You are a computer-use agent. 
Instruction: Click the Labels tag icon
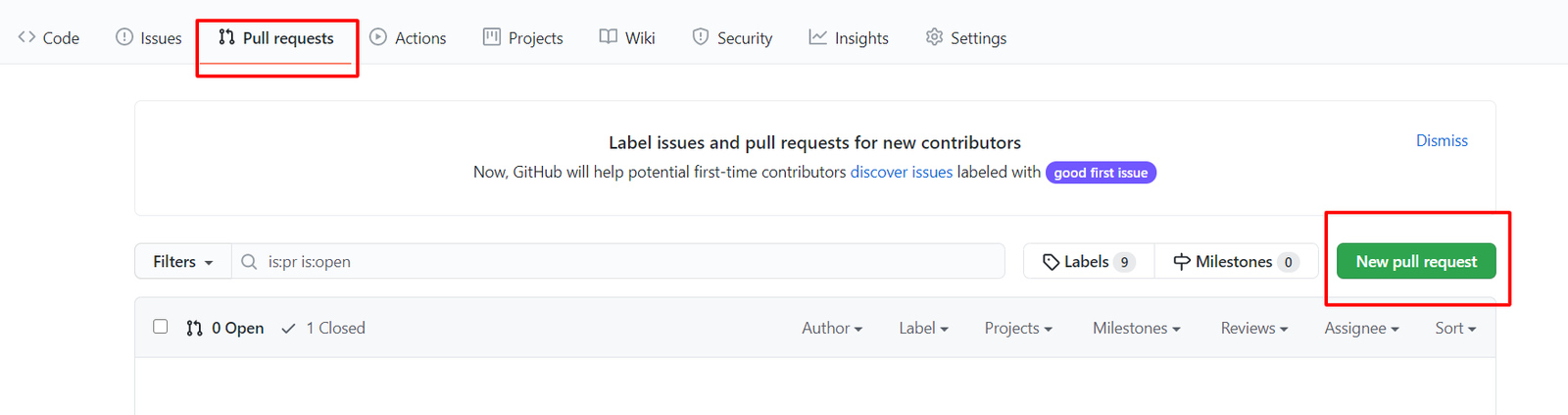click(x=1051, y=262)
